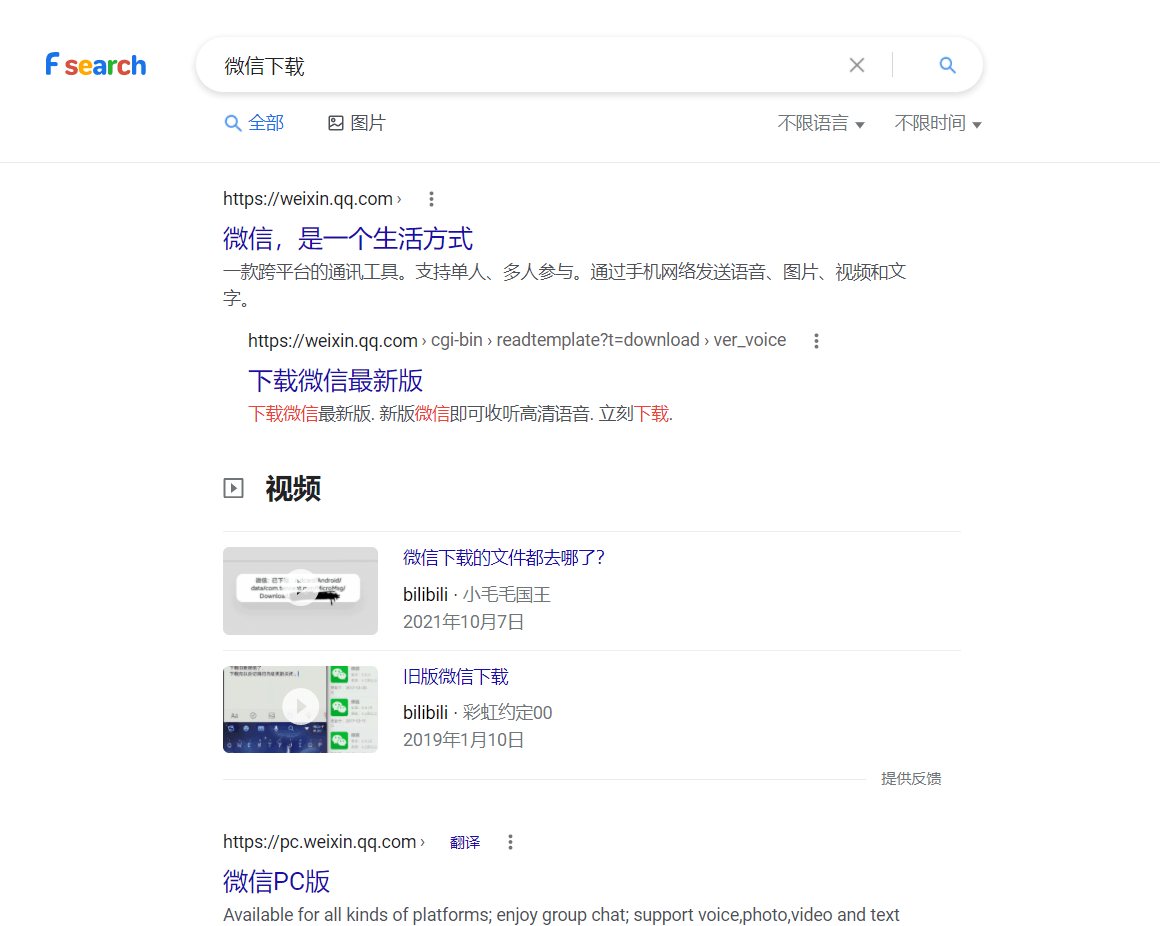Click the 翻译 link
Viewport: 1160px width, 926px height.
click(465, 842)
